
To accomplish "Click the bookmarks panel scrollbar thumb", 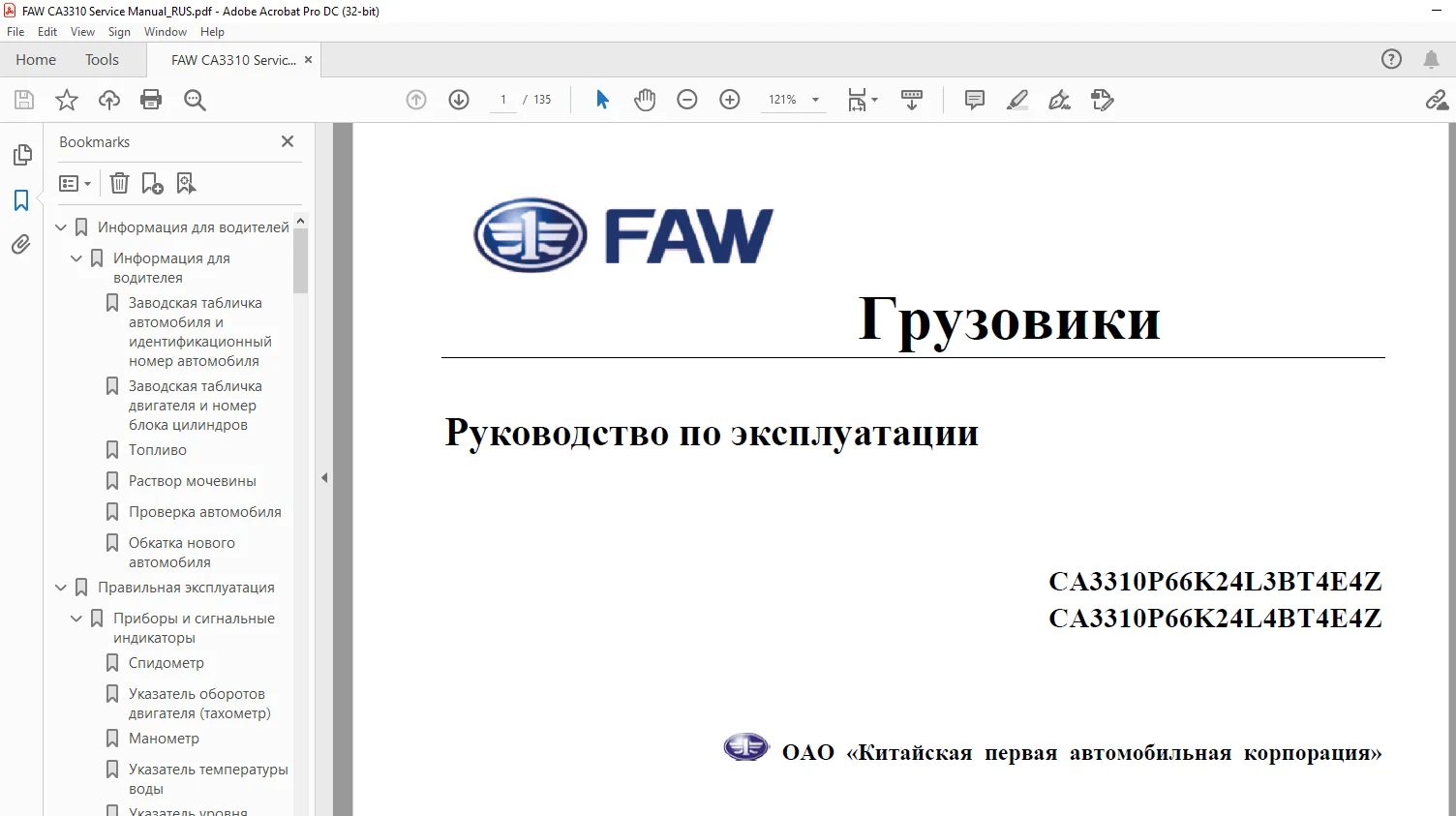I will click(x=301, y=260).
